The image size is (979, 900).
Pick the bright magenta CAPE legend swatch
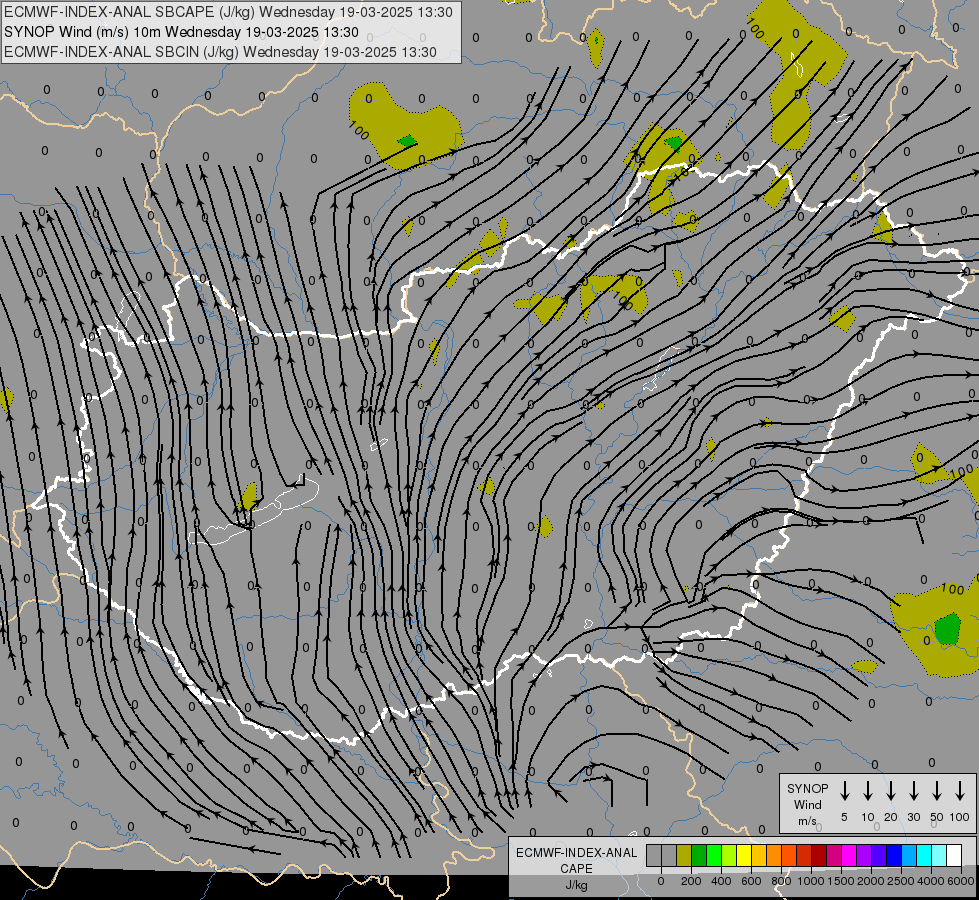(849, 856)
